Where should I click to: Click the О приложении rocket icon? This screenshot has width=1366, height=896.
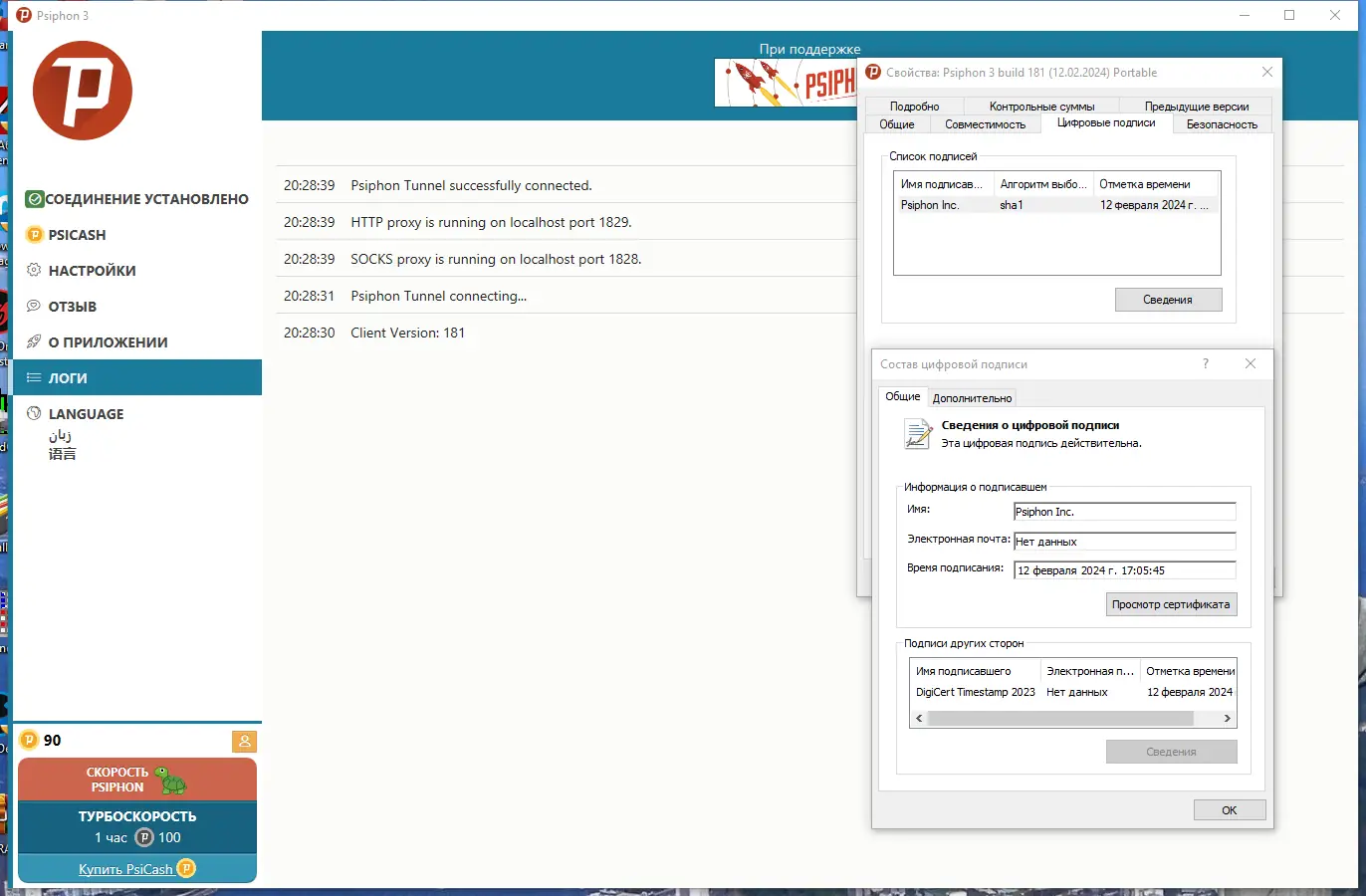[x=34, y=342]
